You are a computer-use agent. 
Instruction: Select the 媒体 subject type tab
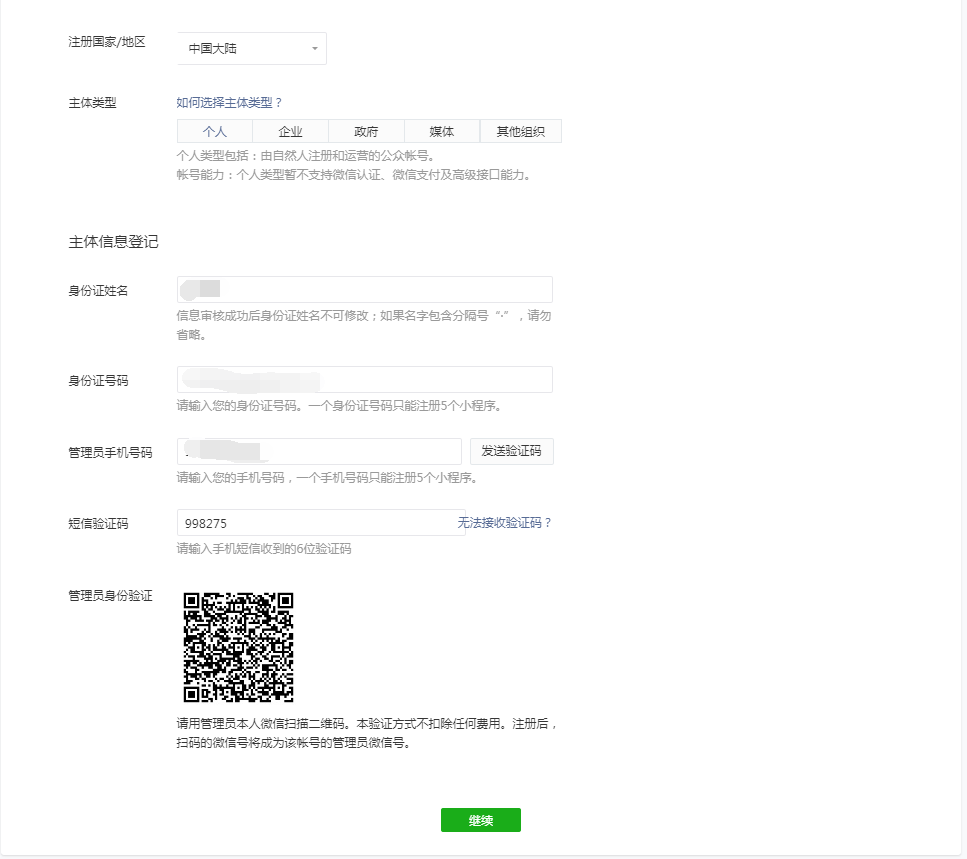coord(442,131)
